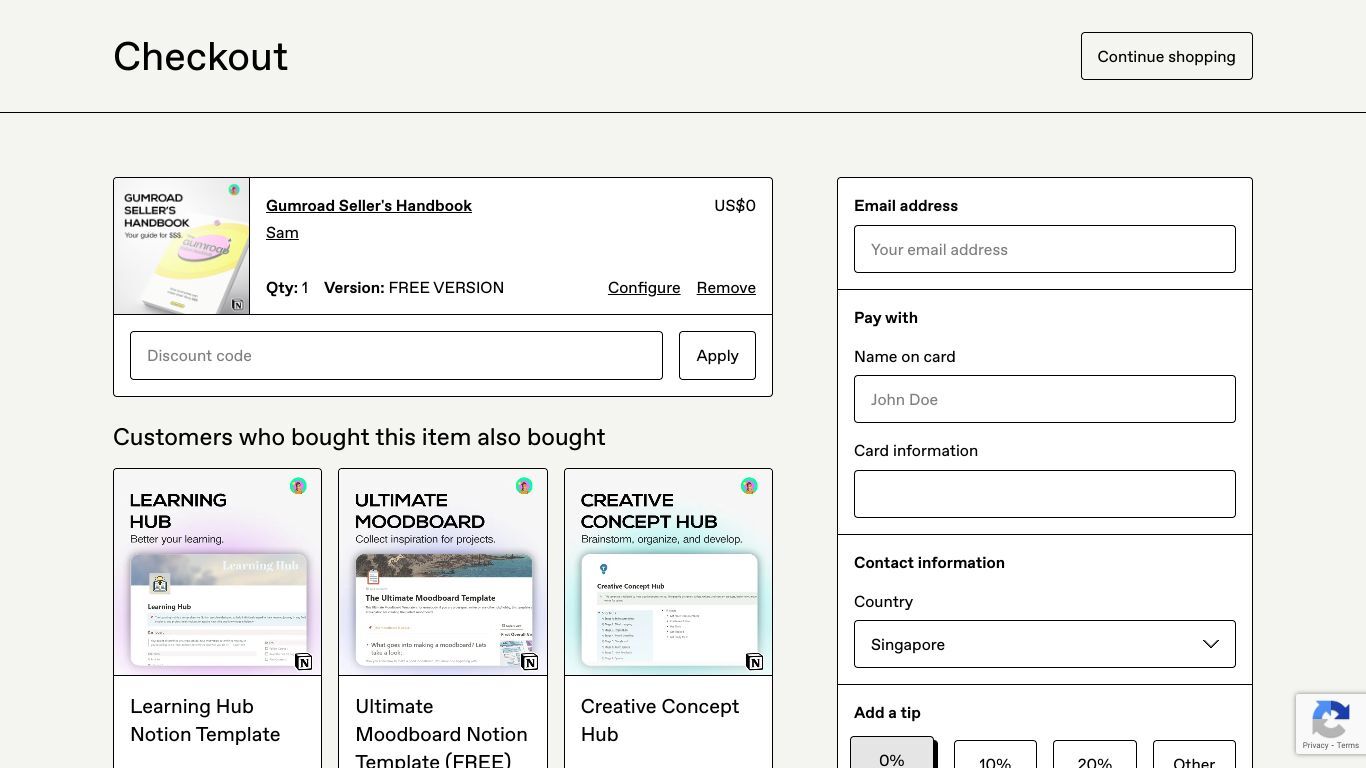
Task: Visit seller Sam's profile link
Action: [282, 232]
